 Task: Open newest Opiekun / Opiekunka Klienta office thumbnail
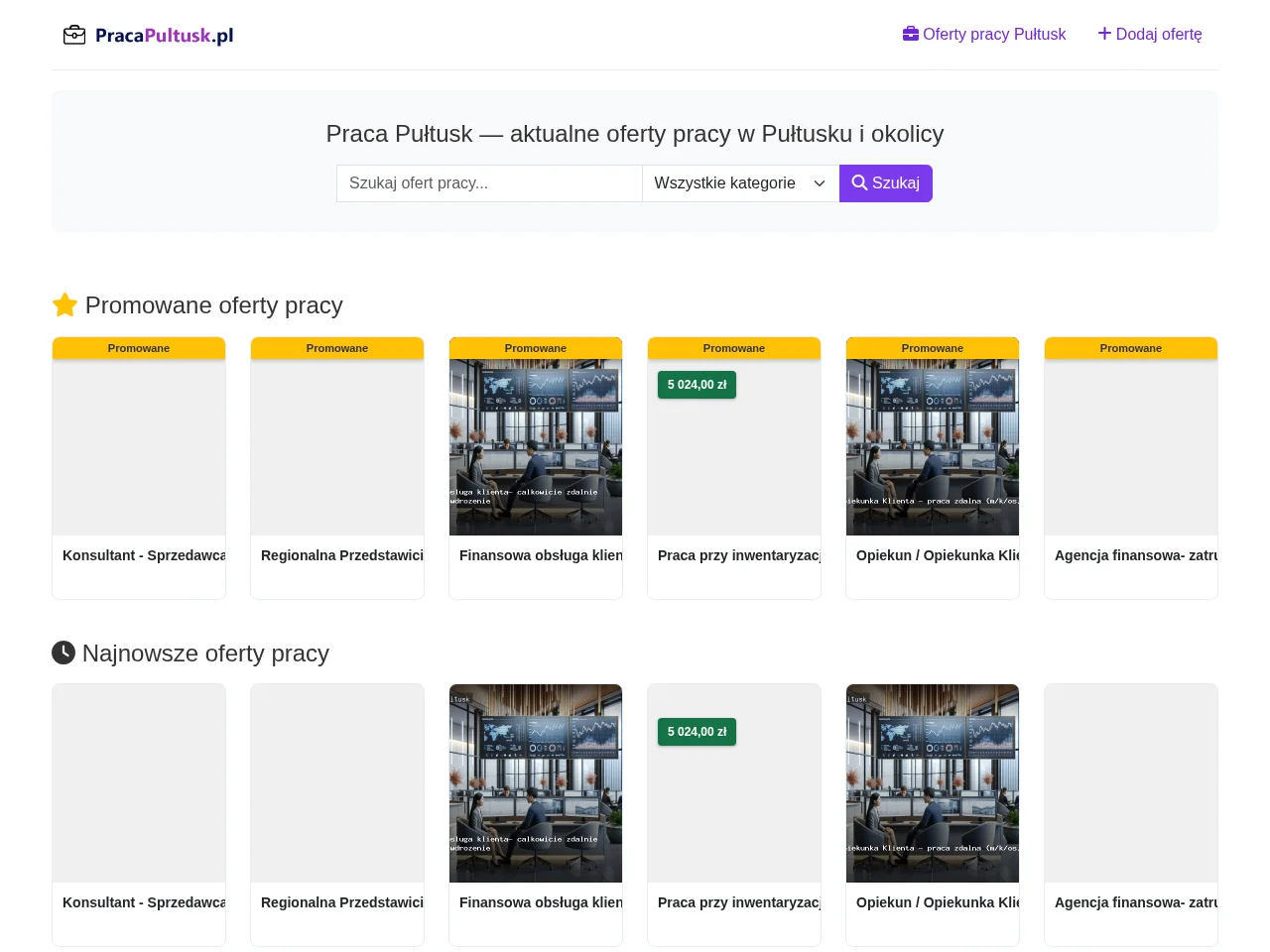(x=933, y=783)
